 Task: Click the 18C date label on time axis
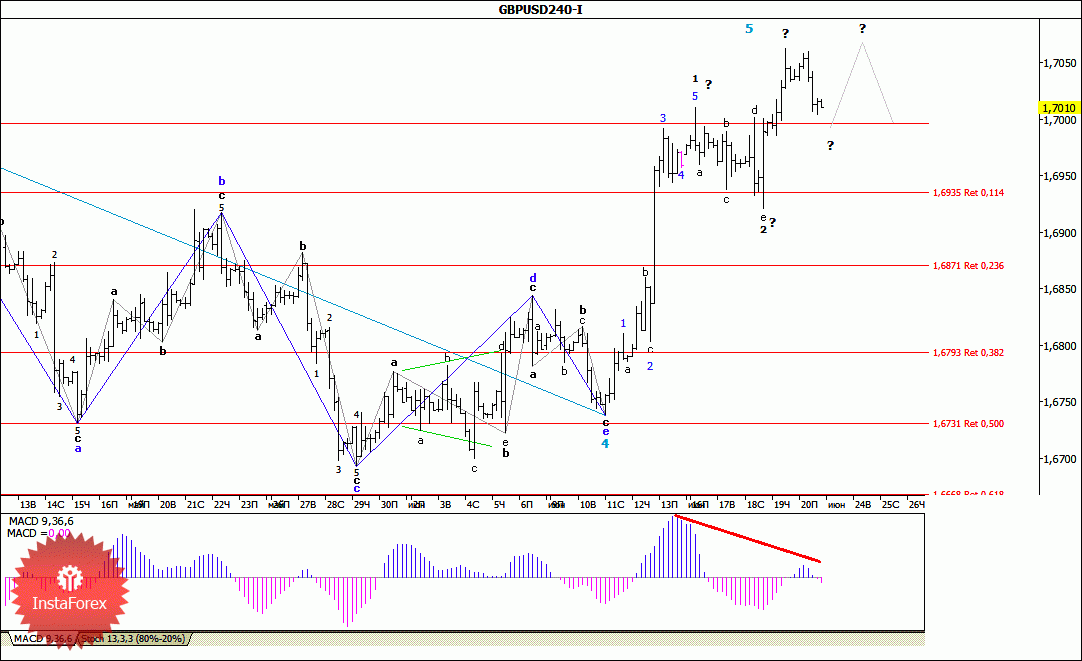(756, 504)
